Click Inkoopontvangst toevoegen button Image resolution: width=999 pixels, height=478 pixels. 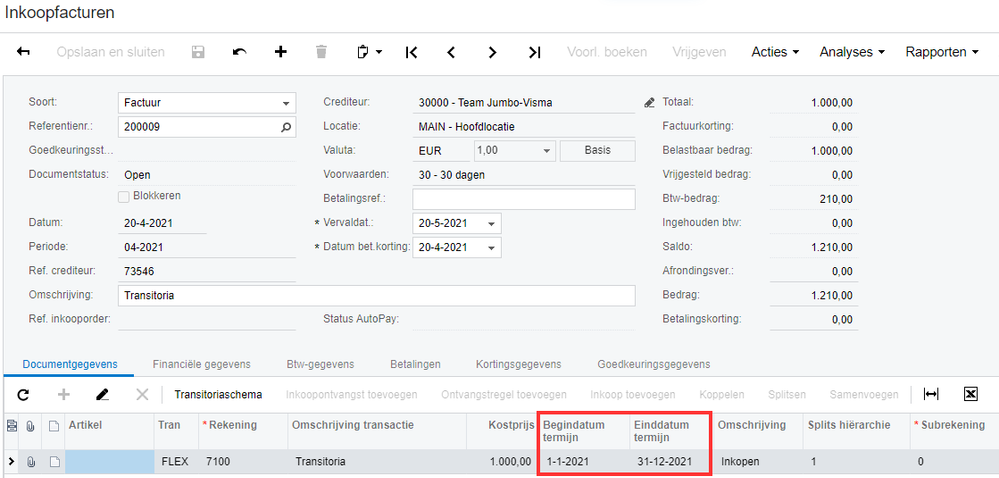tap(352, 395)
